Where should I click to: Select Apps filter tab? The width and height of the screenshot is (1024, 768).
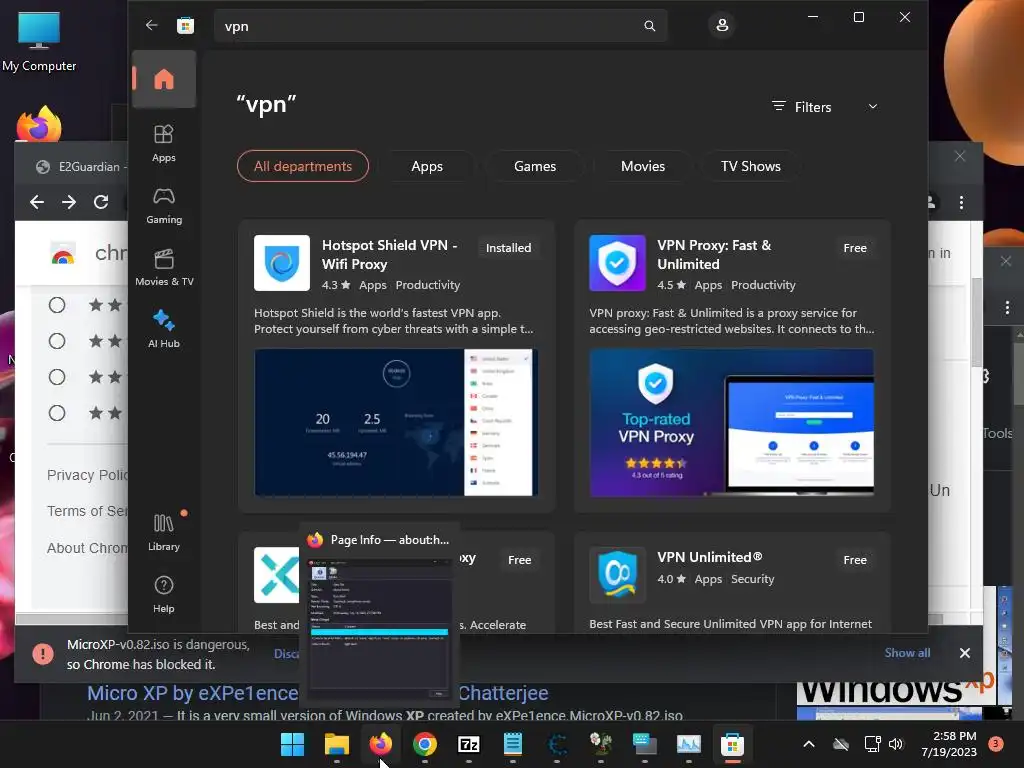point(427,166)
